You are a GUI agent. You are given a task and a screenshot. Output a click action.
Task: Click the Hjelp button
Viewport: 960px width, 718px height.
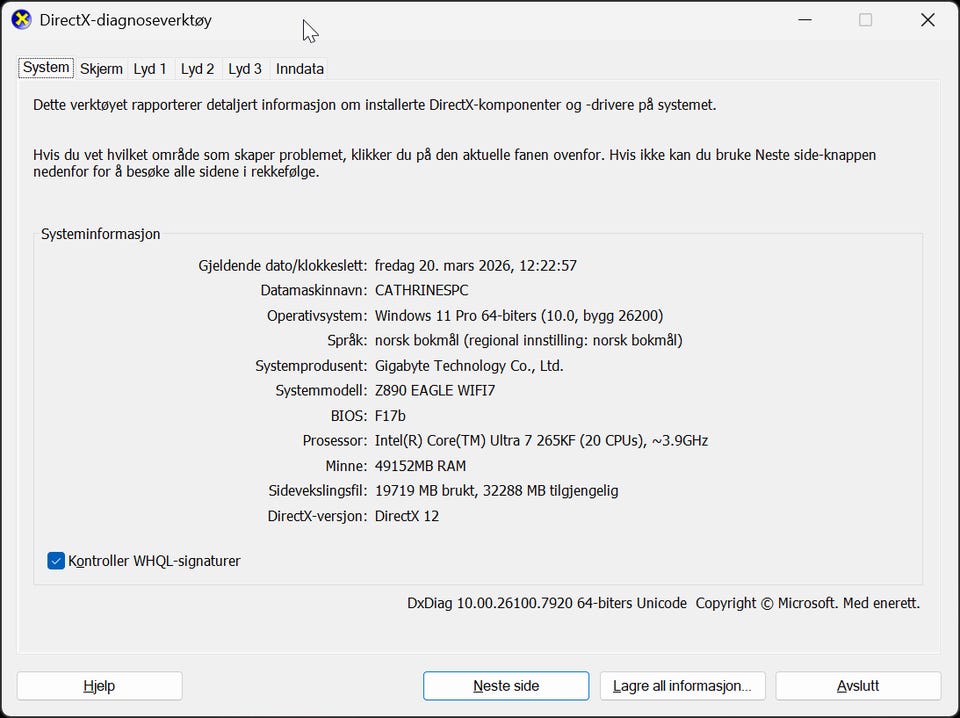point(99,686)
